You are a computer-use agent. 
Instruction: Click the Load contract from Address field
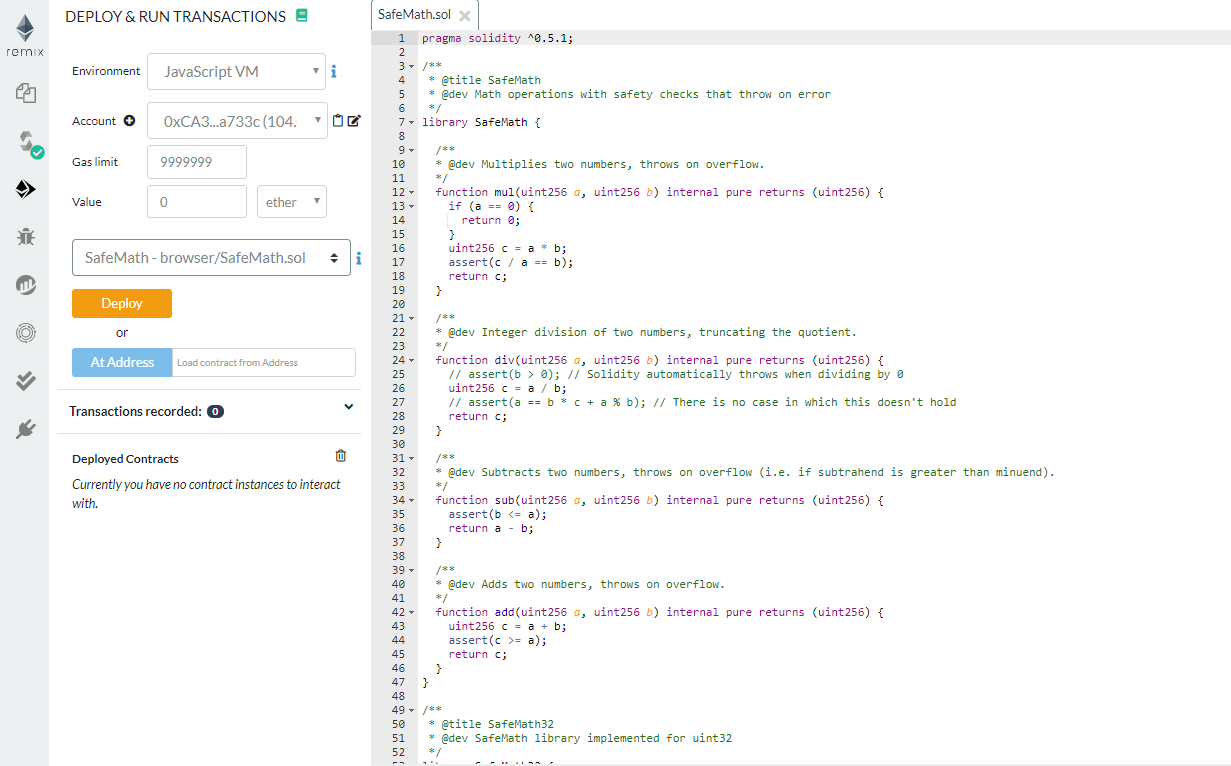pyautogui.click(x=264, y=362)
